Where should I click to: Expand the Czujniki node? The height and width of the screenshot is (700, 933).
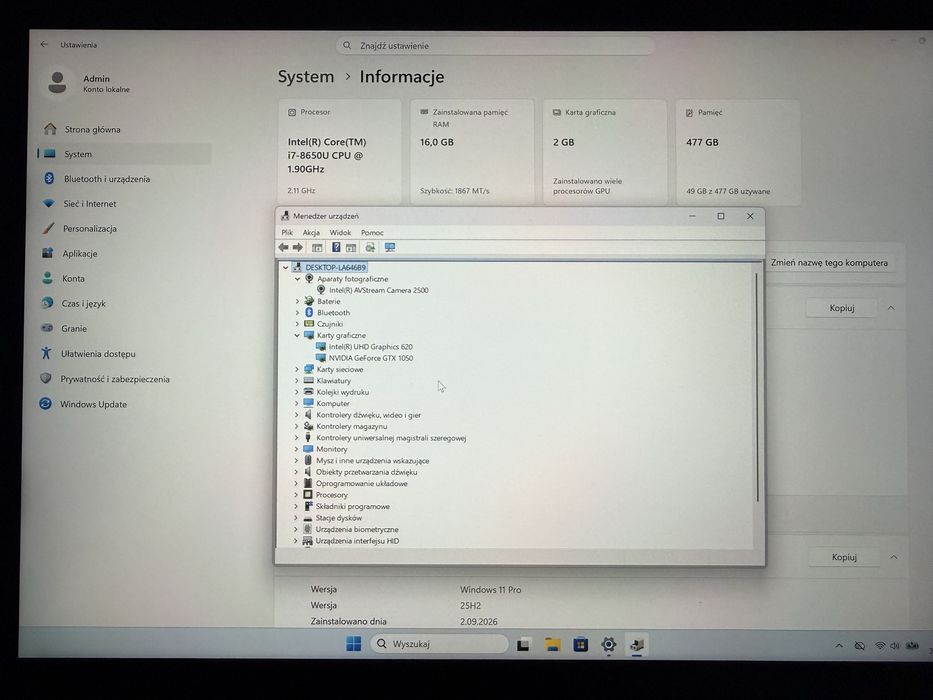click(x=297, y=324)
